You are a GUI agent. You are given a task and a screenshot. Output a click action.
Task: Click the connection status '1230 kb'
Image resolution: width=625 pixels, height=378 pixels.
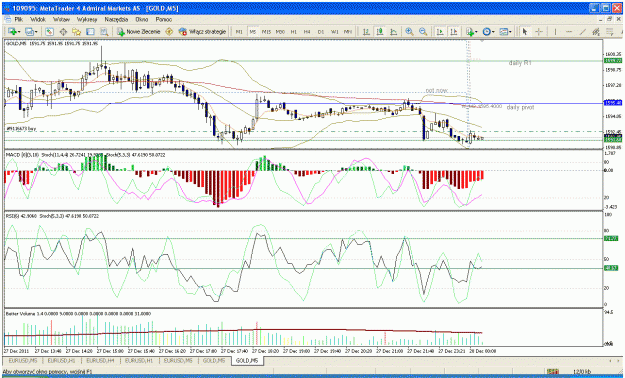(582, 371)
